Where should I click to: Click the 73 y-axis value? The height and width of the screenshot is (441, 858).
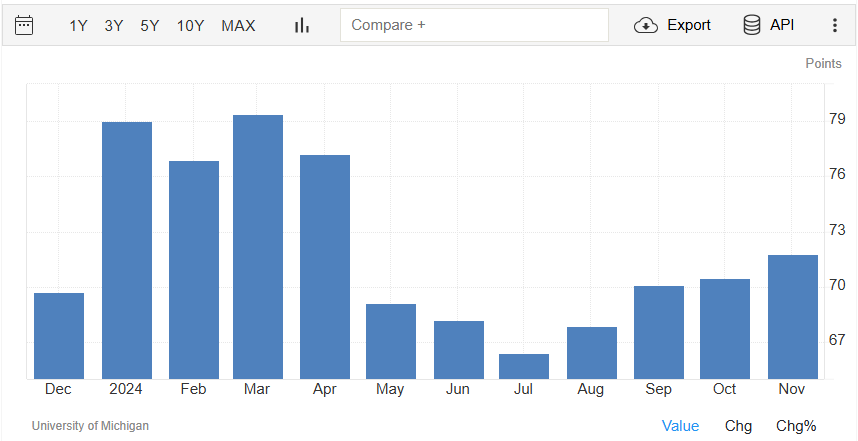pyautogui.click(x=837, y=230)
